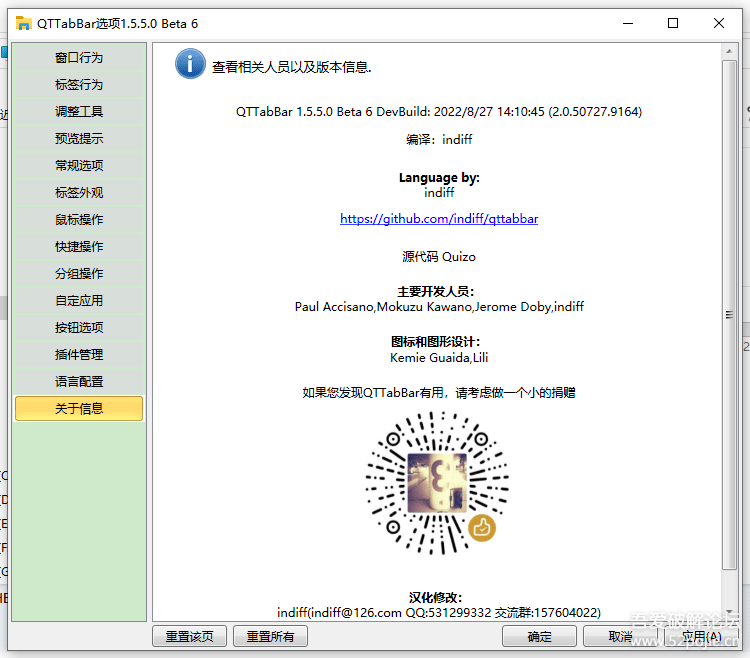Open 快捷操作 in the sidebar
The width and height of the screenshot is (750, 658).
[x=79, y=247]
